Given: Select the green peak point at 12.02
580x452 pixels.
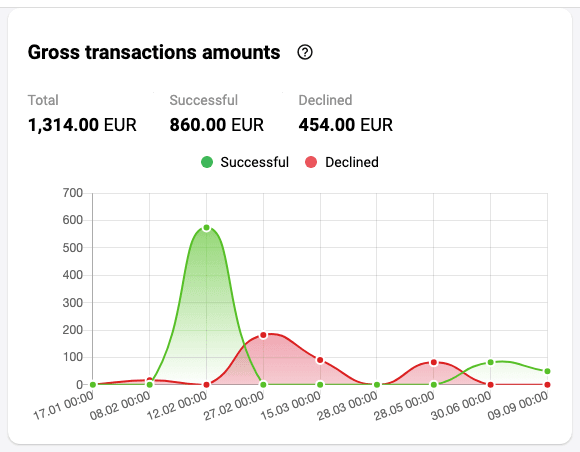Looking at the screenshot, I should [206, 228].
